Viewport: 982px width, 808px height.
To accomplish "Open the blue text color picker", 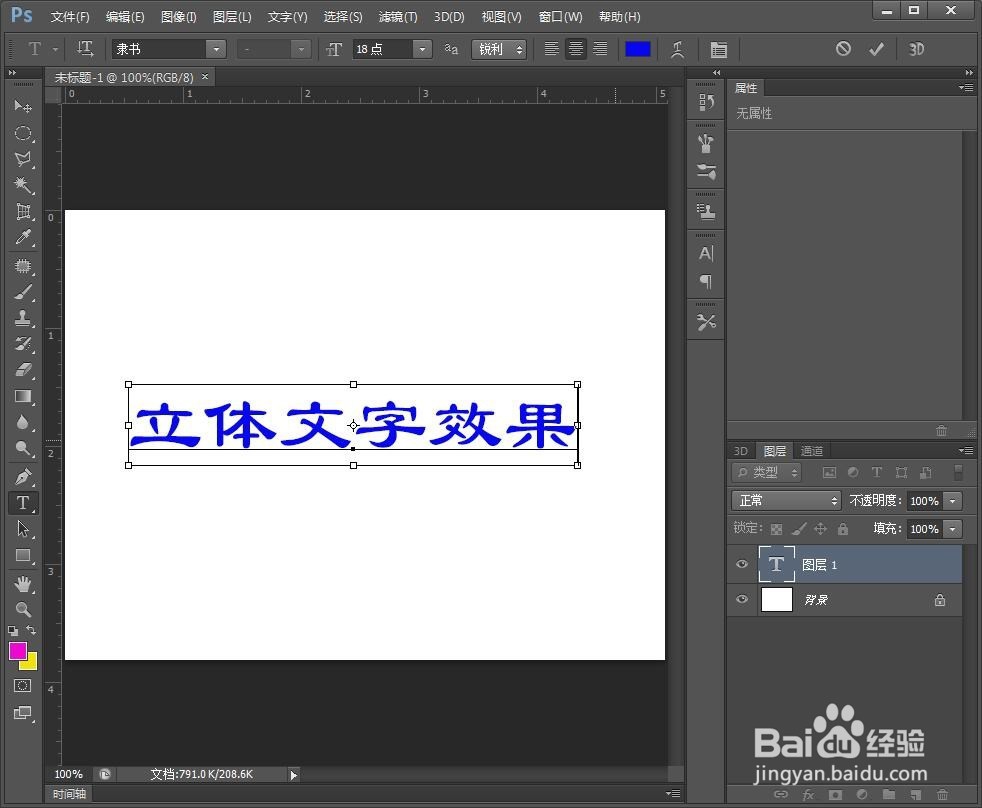I will (637, 48).
